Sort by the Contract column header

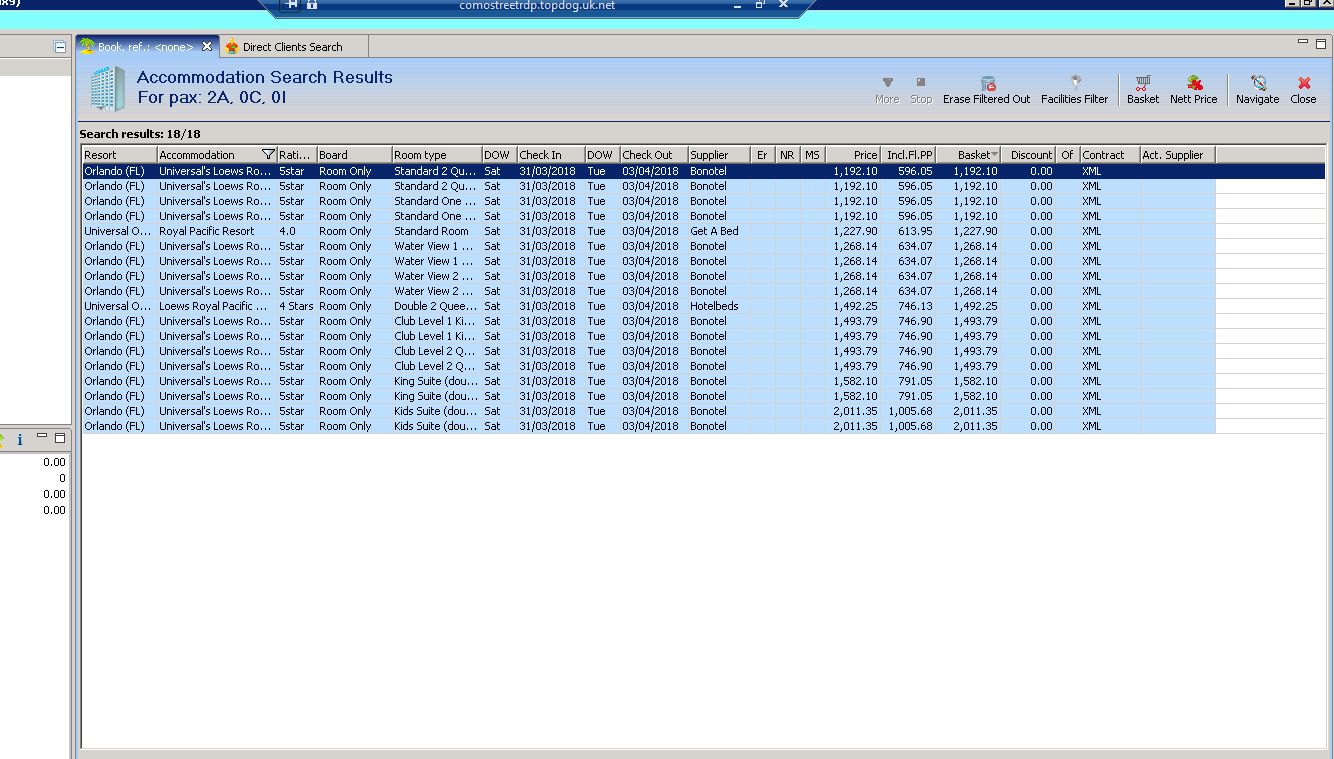click(x=1110, y=155)
